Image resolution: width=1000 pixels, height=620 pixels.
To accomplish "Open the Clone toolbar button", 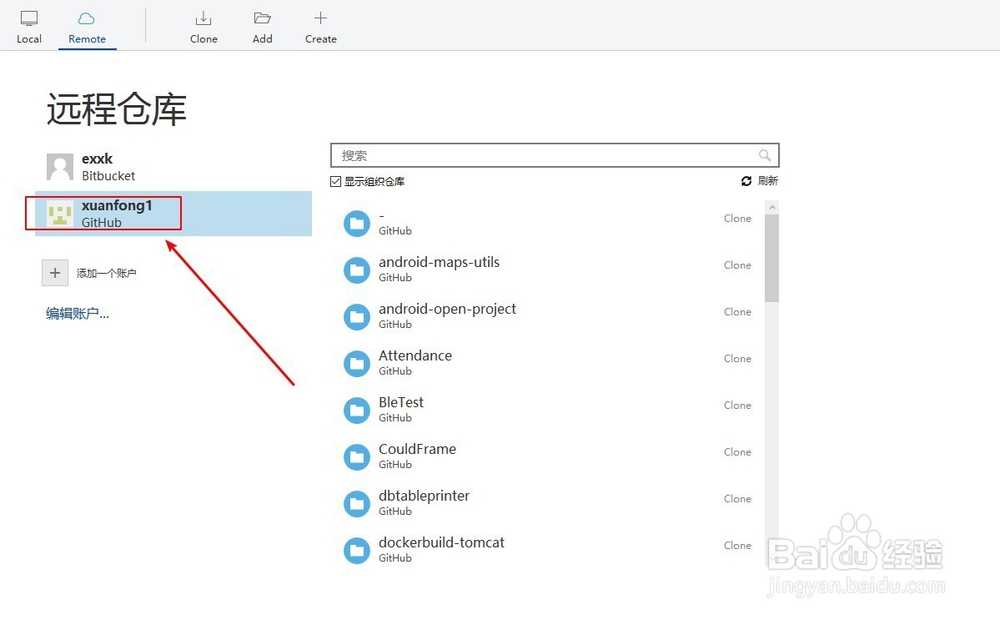I will point(203,27).
